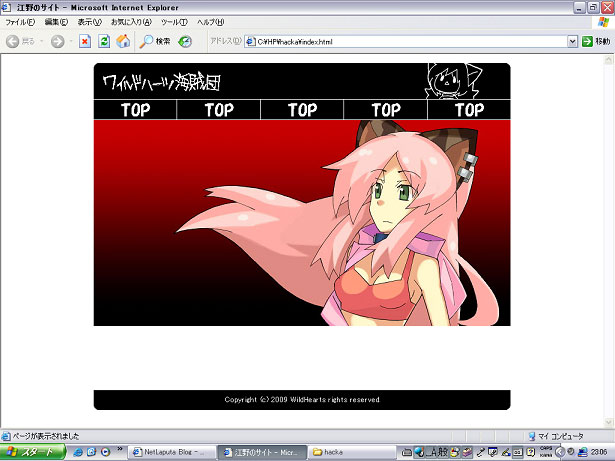
Task: Click the Windows flag logo throbber
Action: 603,22
